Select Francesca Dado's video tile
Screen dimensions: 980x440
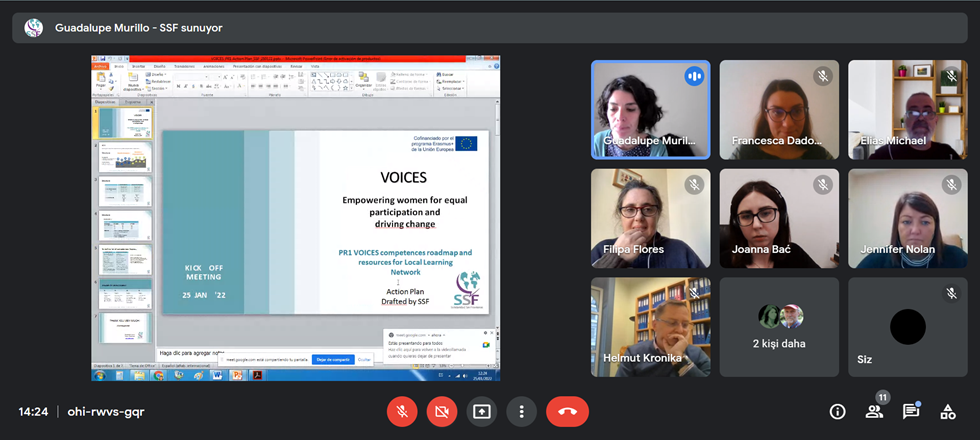click(779, 109)
